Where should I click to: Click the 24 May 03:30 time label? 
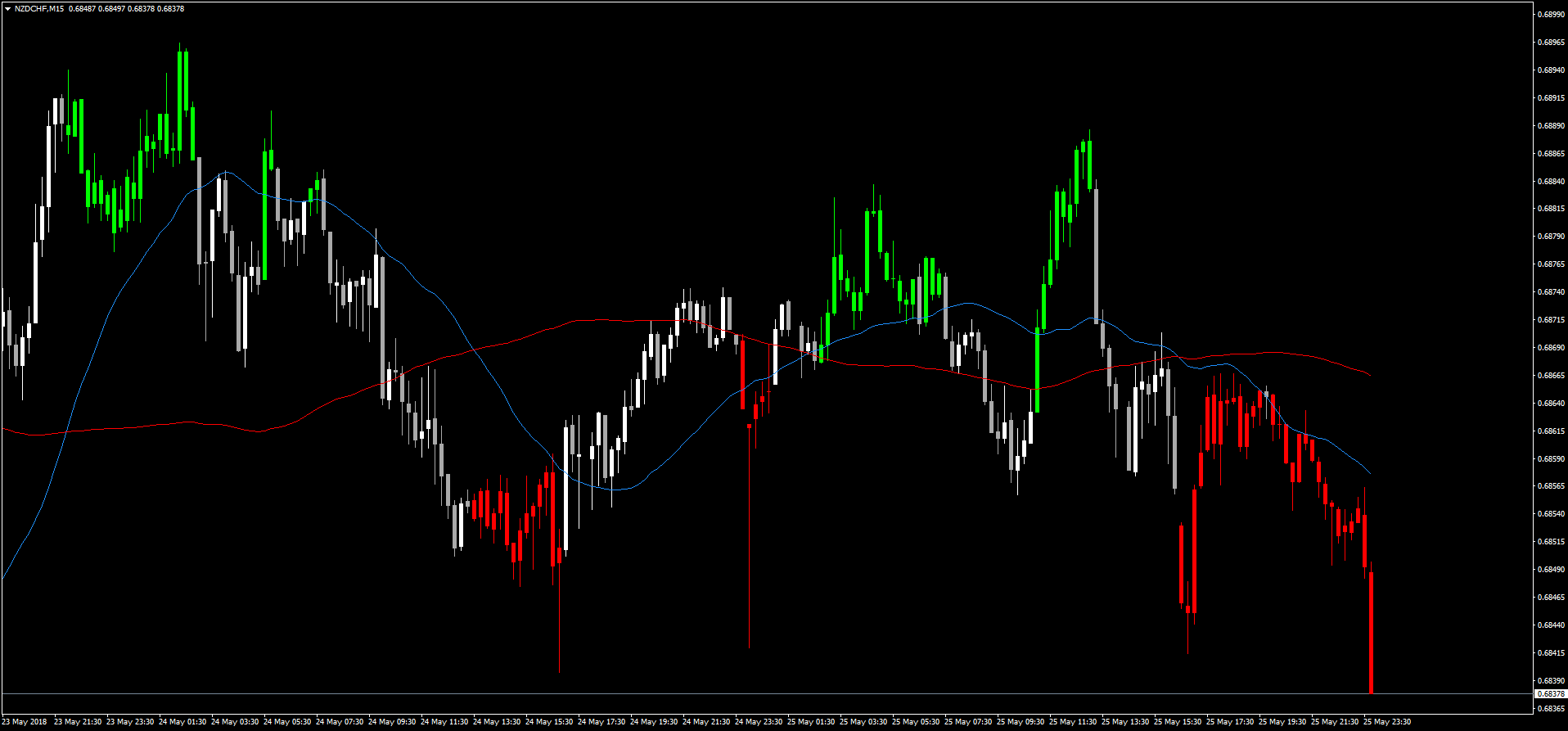point(235,722)
